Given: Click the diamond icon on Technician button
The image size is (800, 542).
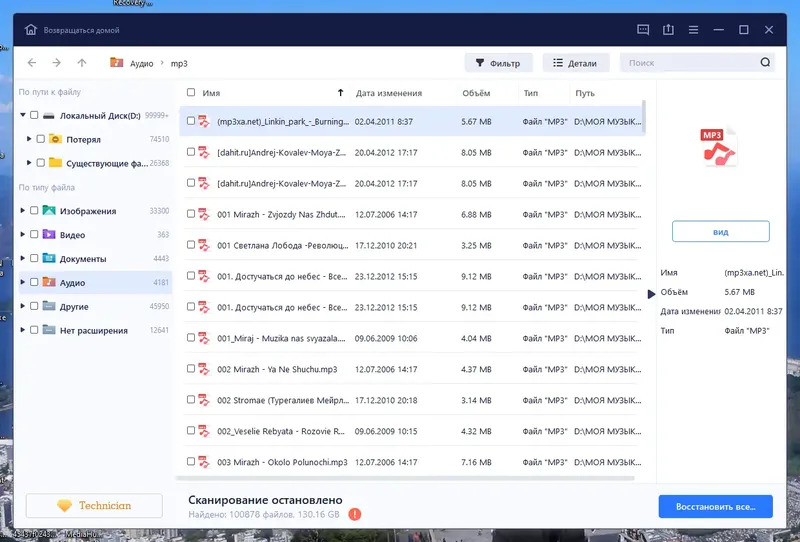Looking at the screenshot, I should pos(65,505).
